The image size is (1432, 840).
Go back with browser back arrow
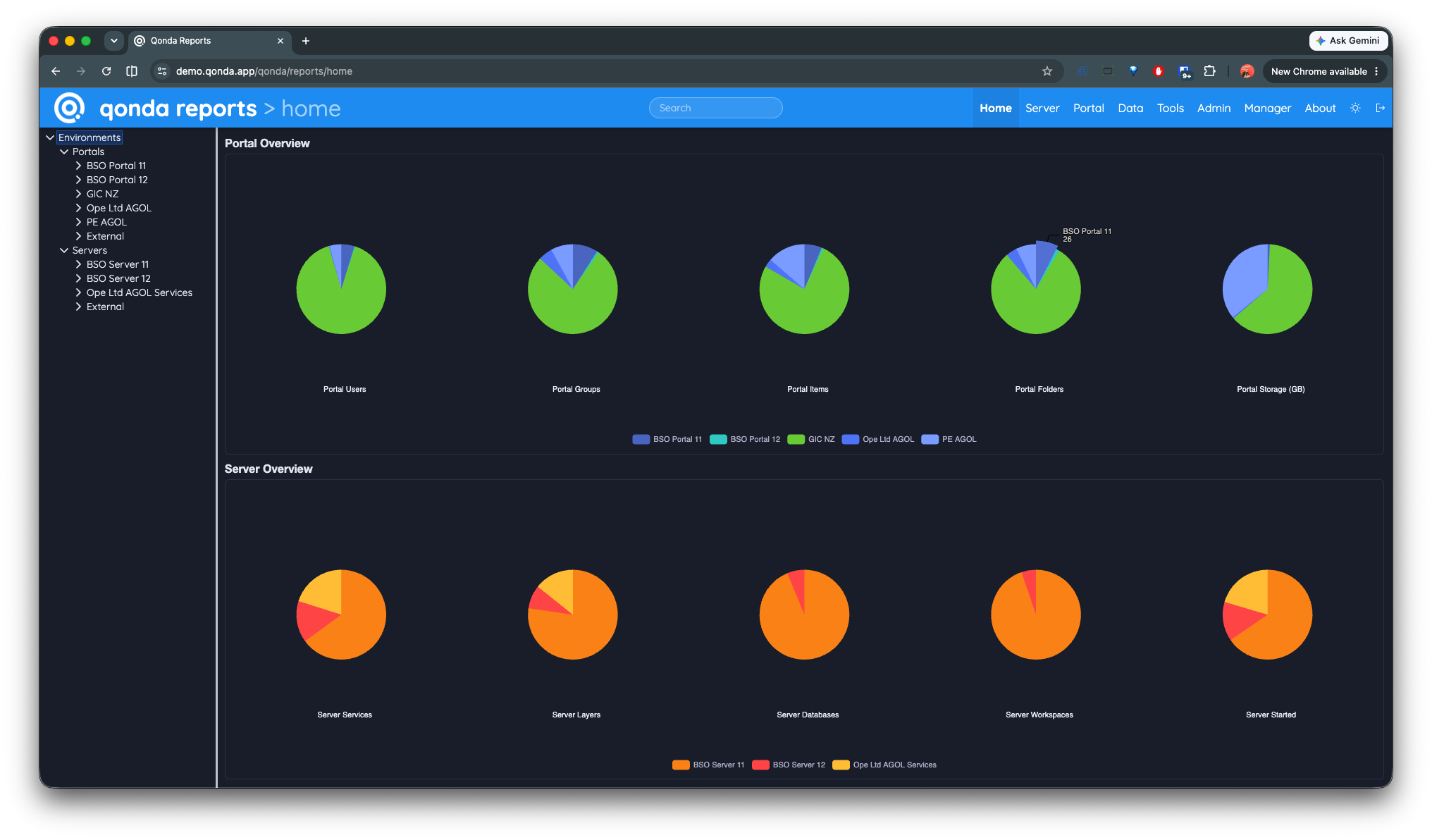[x=56, y=71]
